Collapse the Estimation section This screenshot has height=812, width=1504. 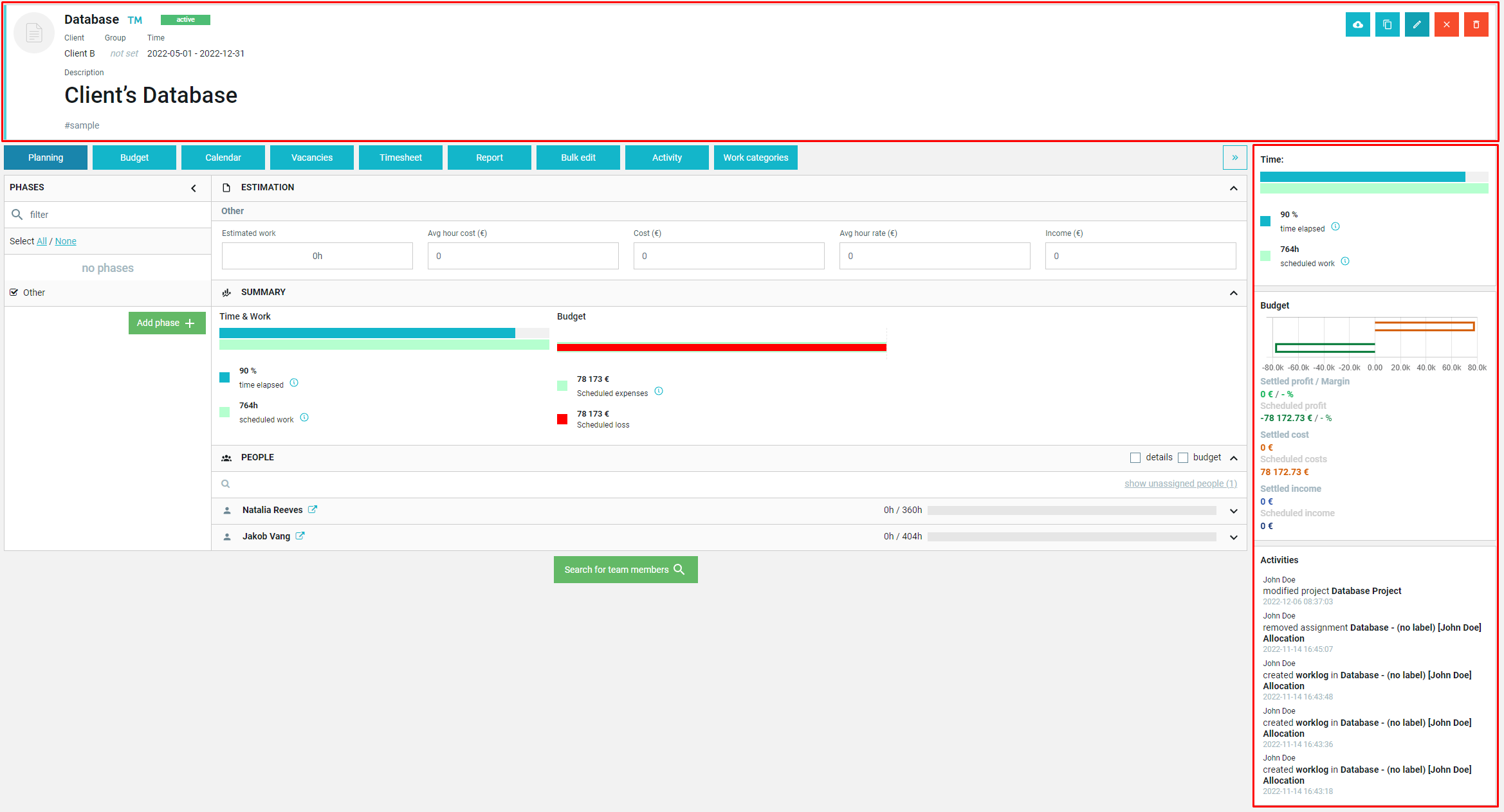pos(1233,188)
